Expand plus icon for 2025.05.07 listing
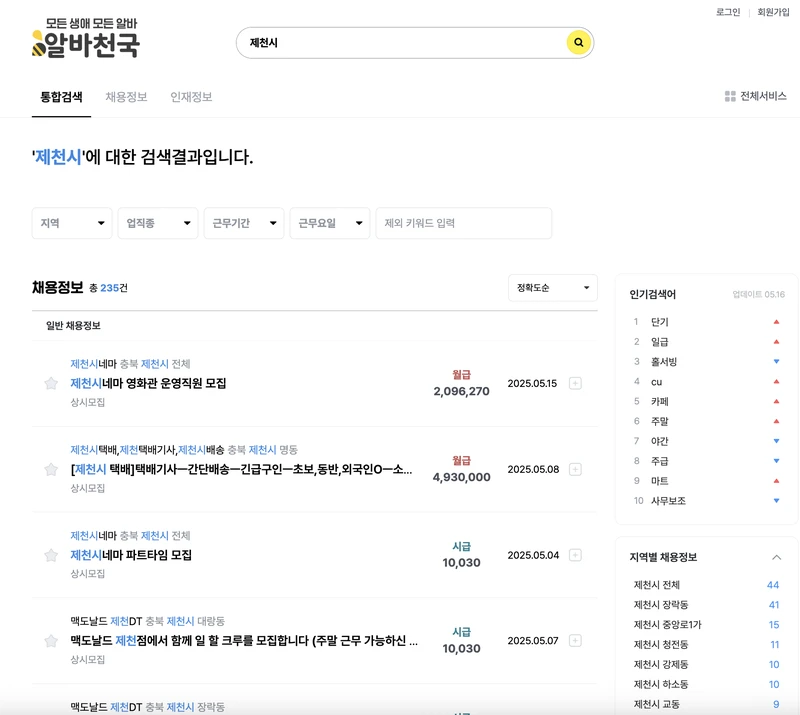Viewport: 800px width, 715px height. (x=575, y=640)
